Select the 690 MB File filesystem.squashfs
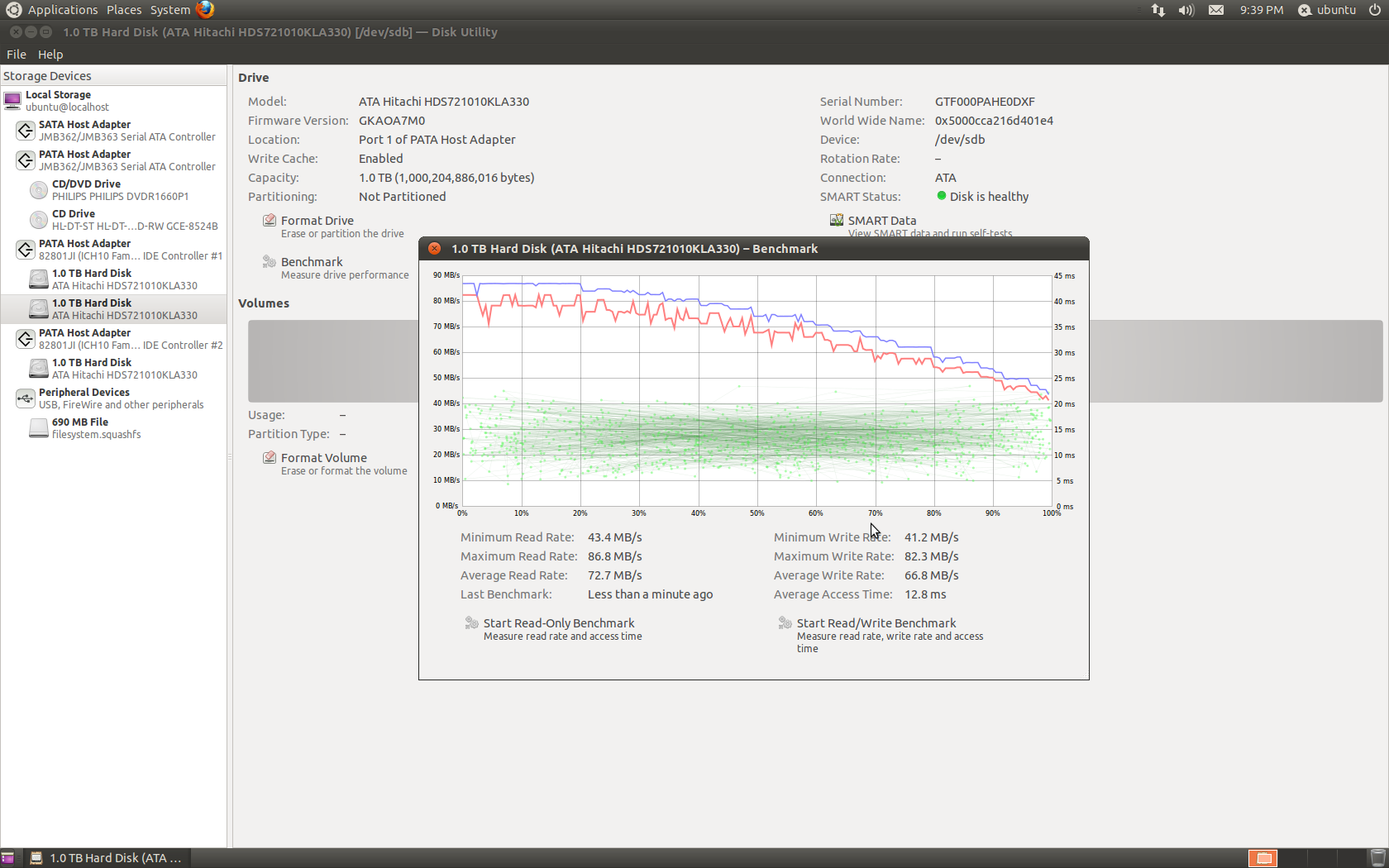The image size is (1389, 868). tap(113, 428)
